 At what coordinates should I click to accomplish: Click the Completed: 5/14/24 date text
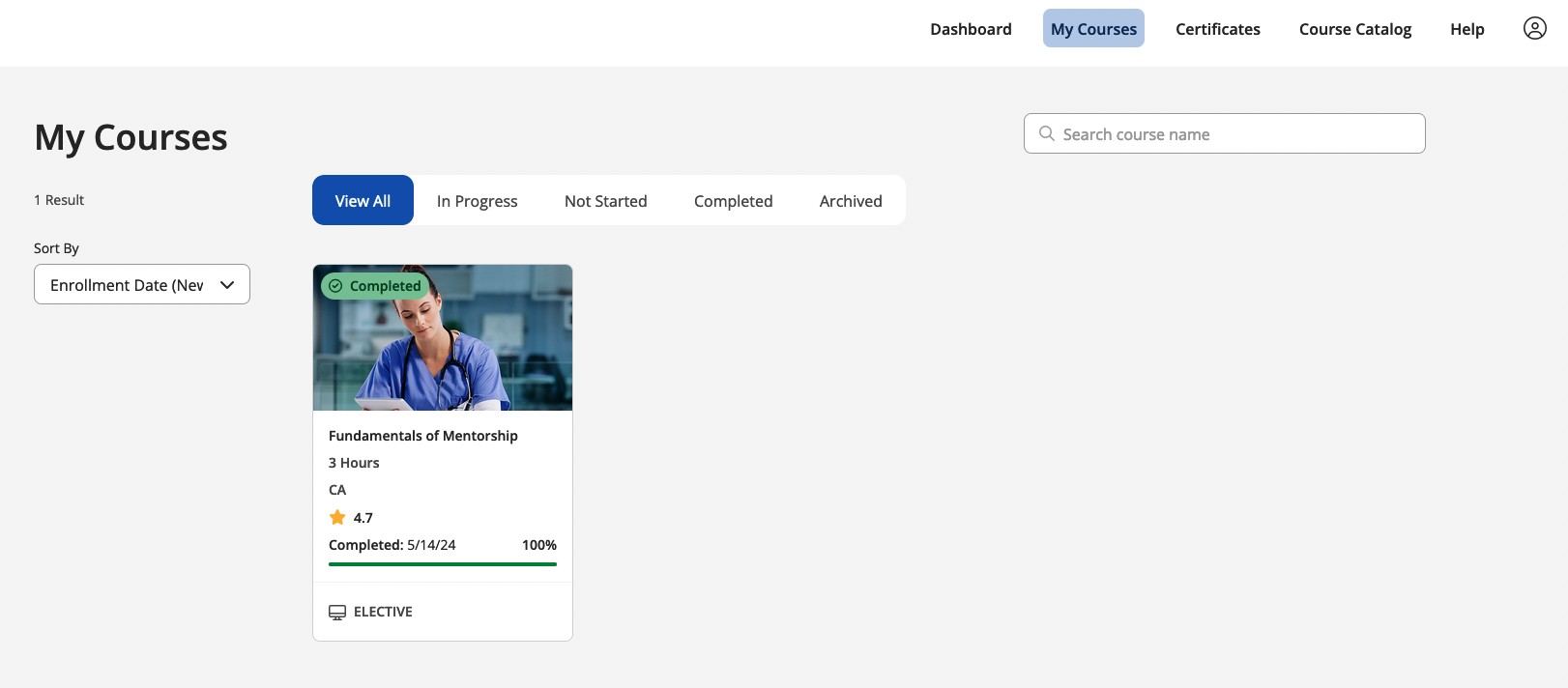click(x=392, y=545)
